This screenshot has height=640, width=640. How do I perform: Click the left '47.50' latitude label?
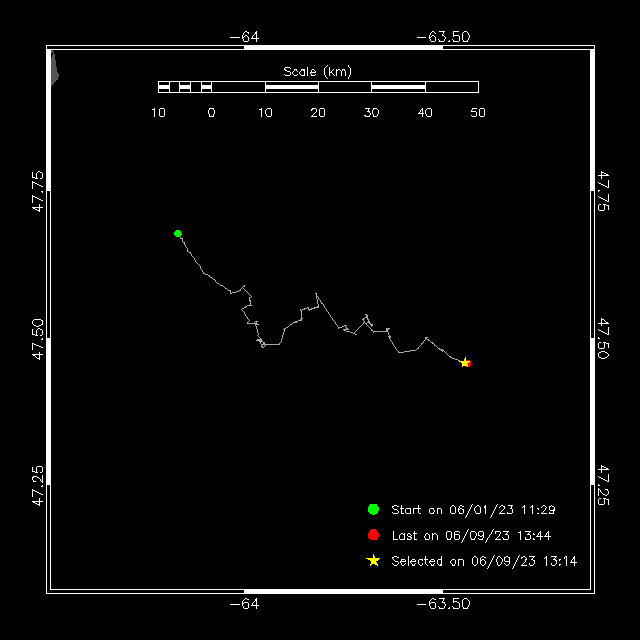[38, 339]
